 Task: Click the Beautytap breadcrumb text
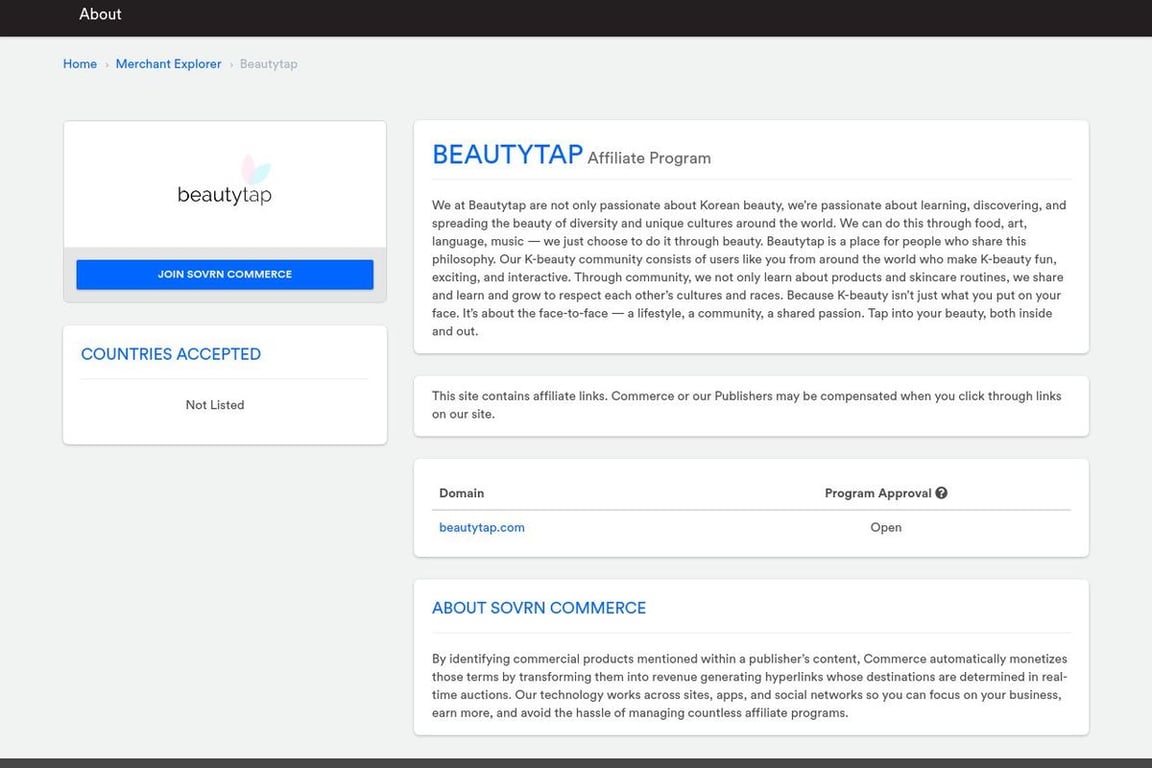[x=268, y=64]
